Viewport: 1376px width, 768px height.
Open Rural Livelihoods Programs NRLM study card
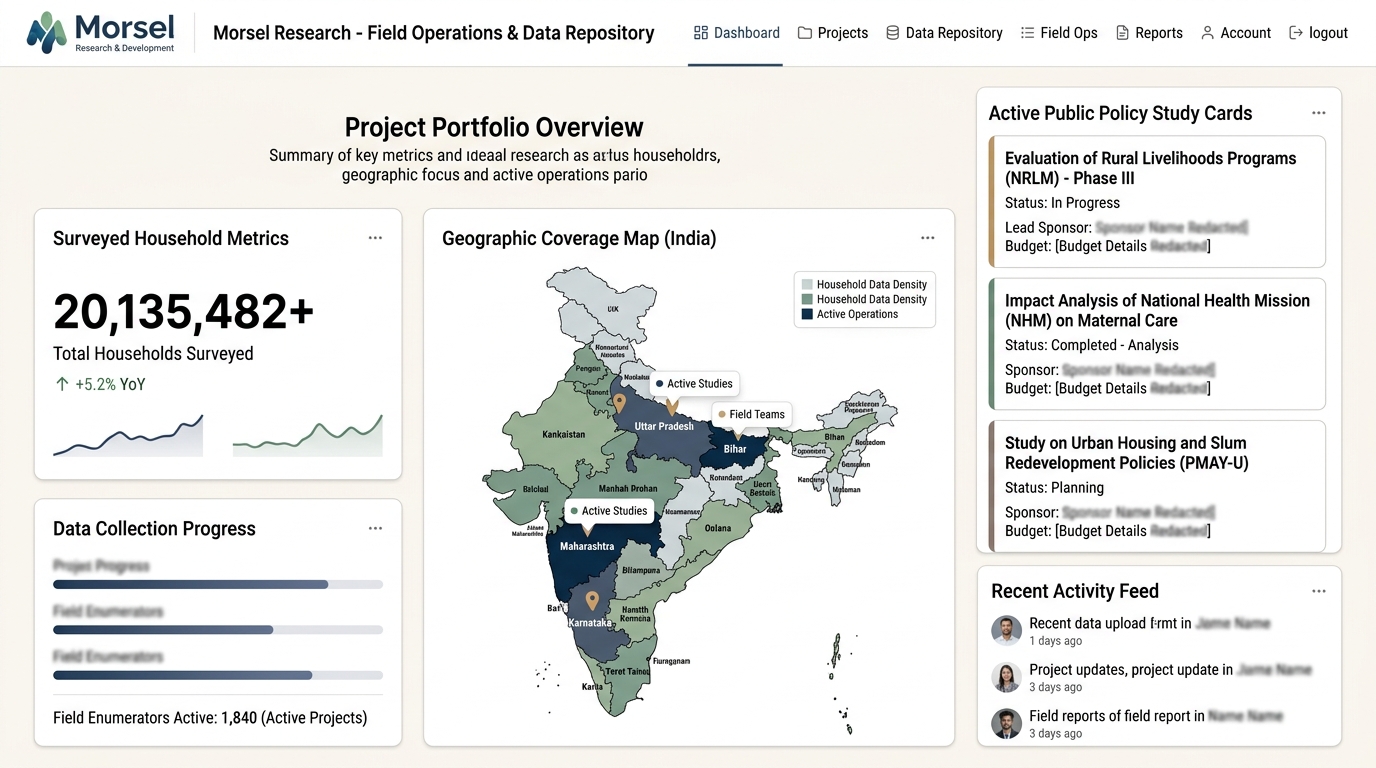pos(1157,202)
